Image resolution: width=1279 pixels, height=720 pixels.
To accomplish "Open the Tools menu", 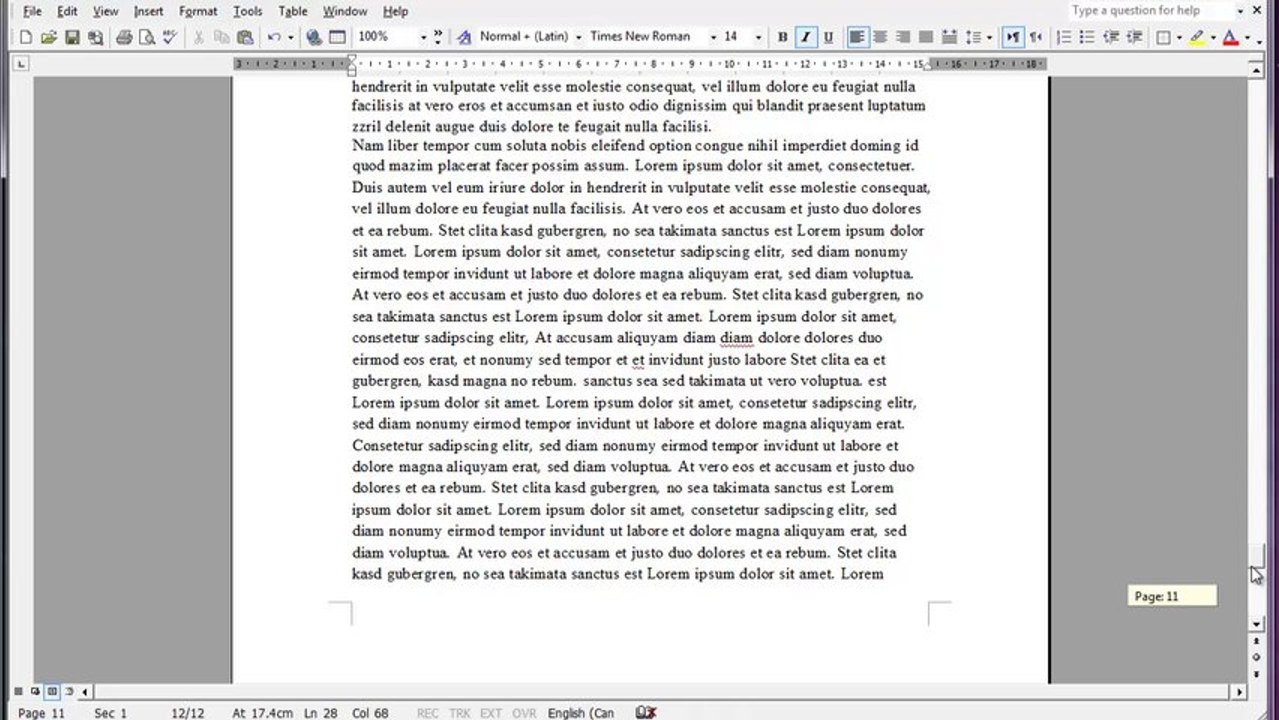I will pyautogui.click(x=247, y=11).
